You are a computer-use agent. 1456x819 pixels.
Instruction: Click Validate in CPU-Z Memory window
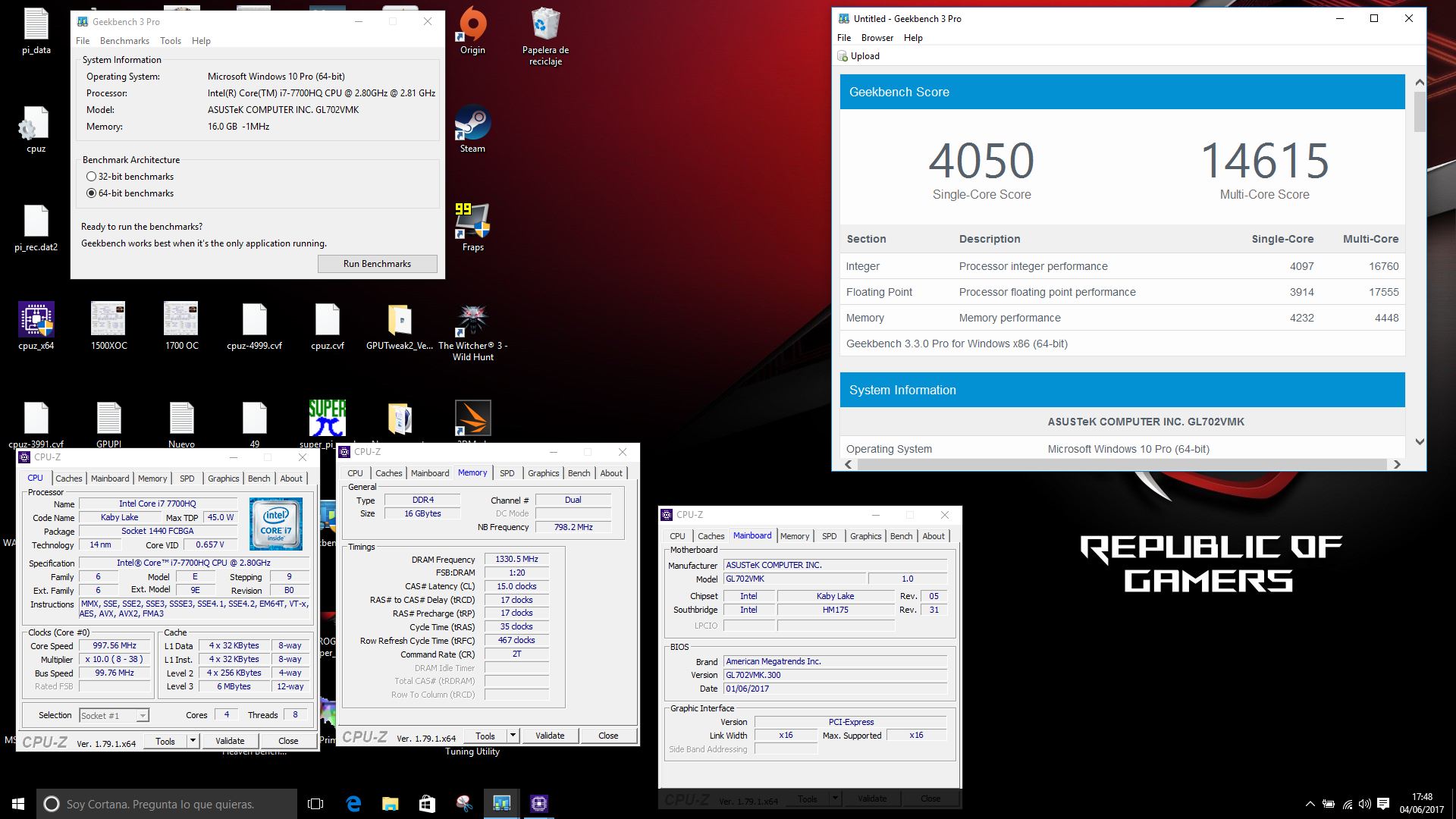click(x=550, y=736)
